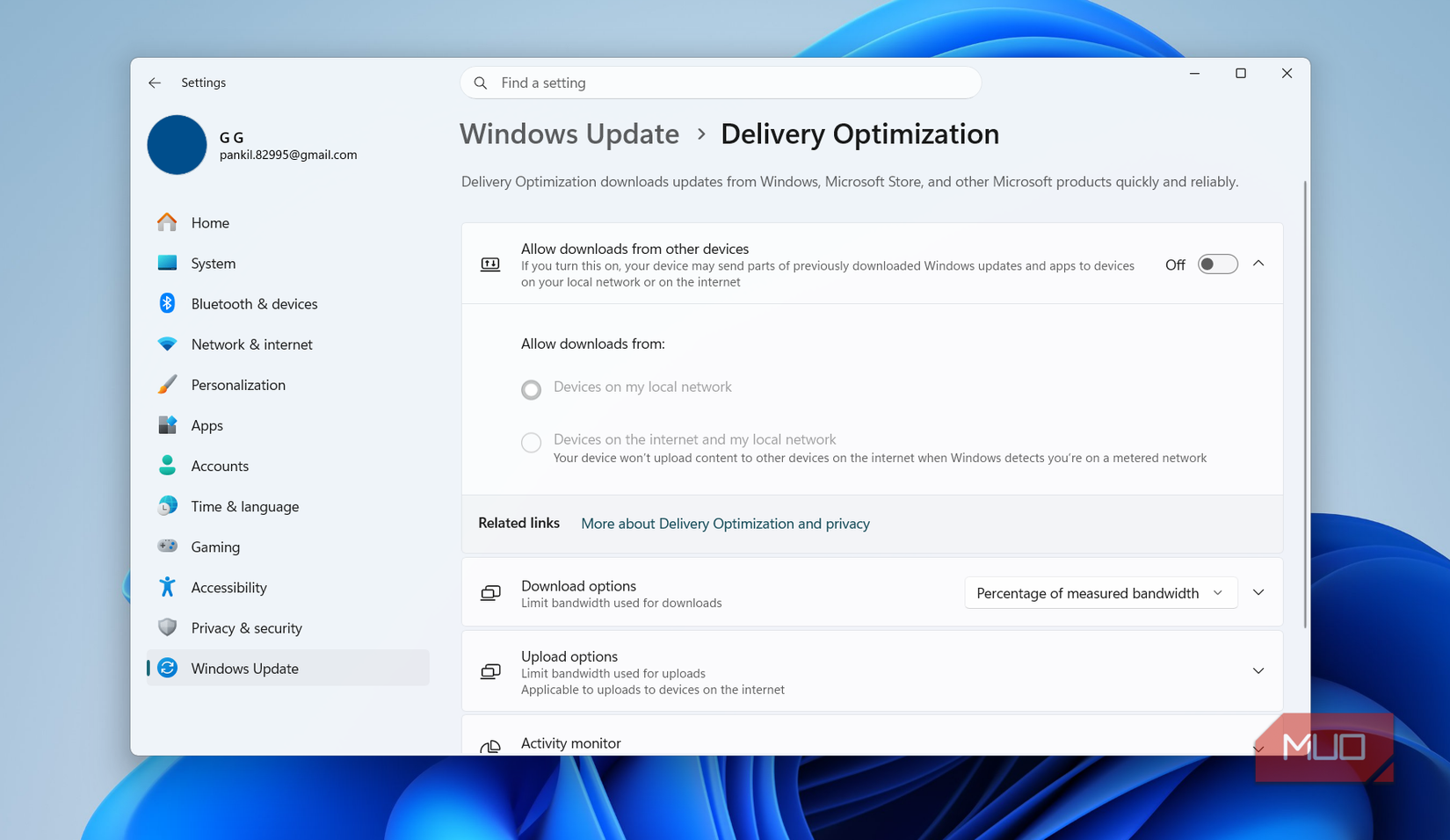Click the Personalization paintbrush icon
The width and height of the screenshot is (1450, 840).
coord(167,384)
